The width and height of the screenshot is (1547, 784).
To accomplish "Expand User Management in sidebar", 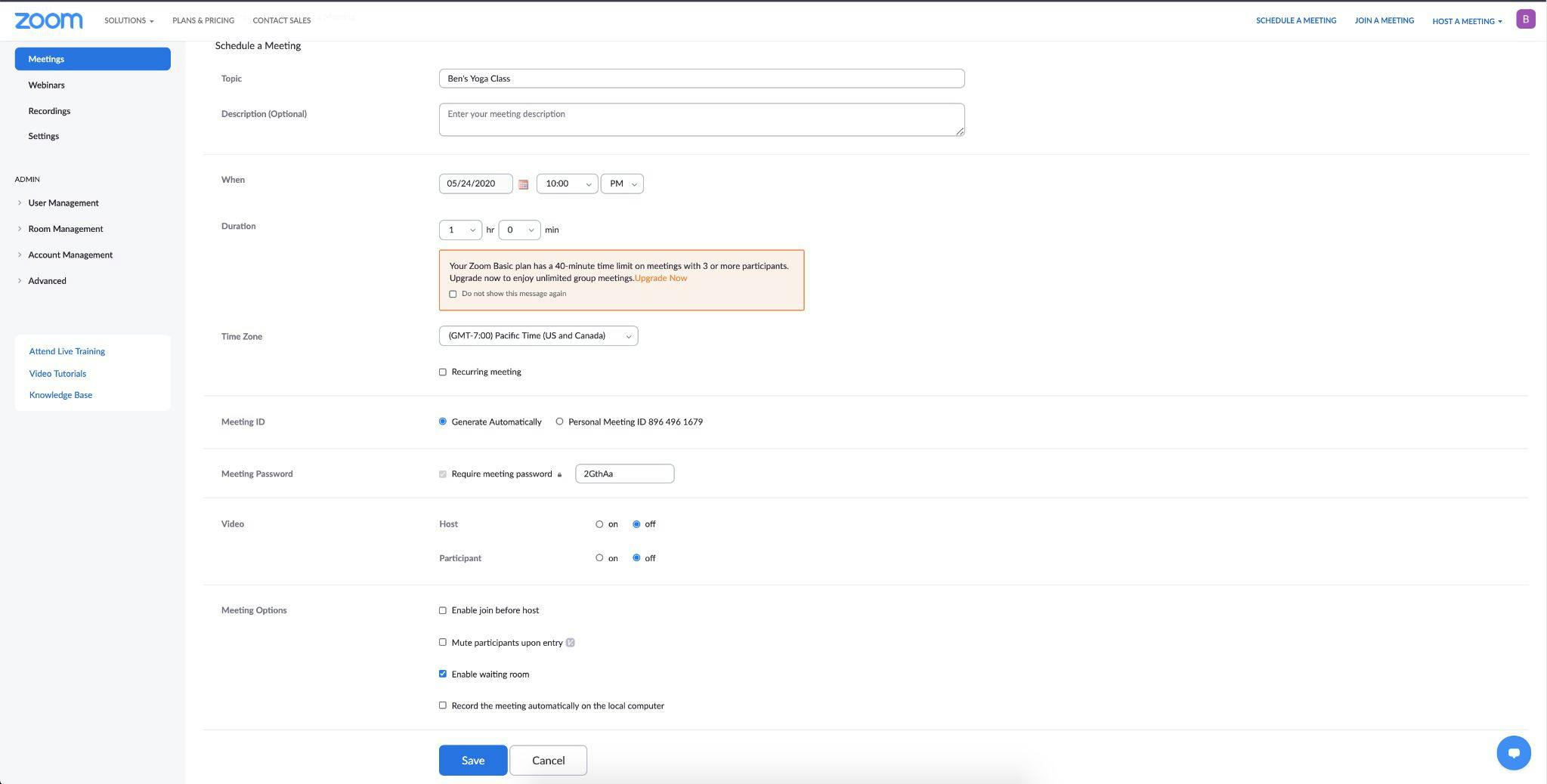I will coord(63,203).
